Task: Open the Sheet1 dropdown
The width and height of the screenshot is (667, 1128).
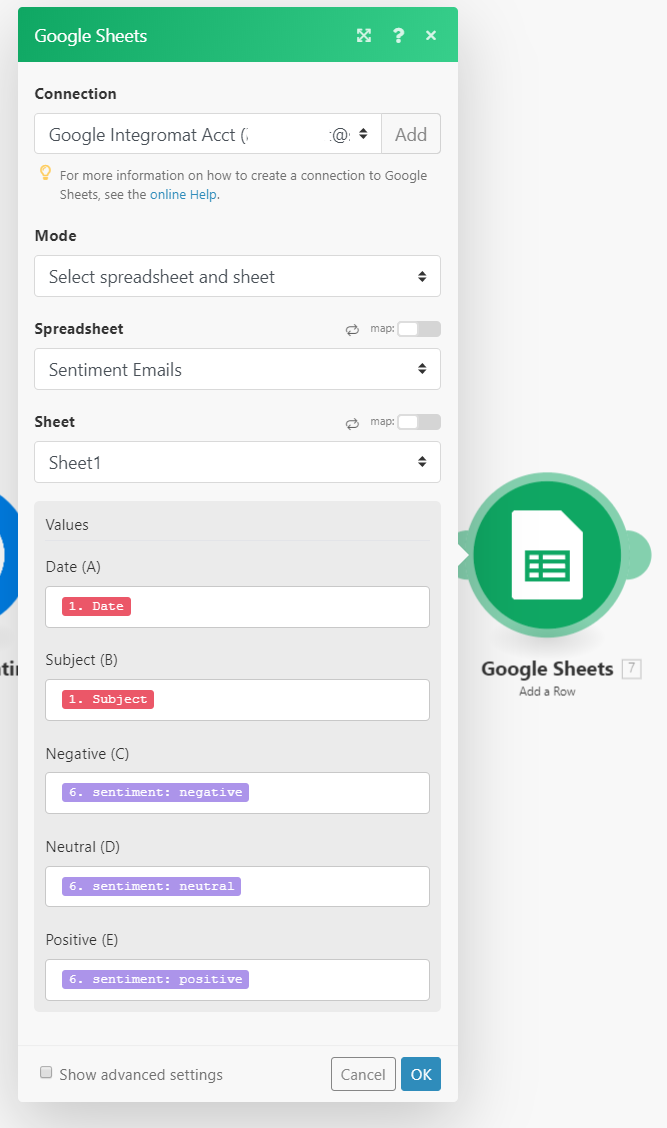Action: click(x=237, y=462)
